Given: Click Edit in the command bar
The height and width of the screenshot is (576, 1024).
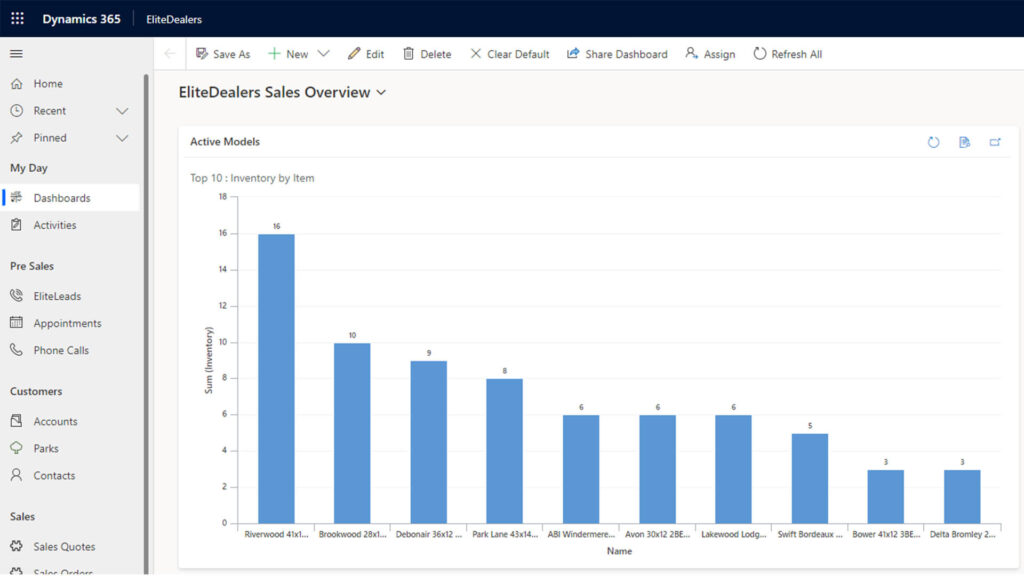Looking at the screenshot, I should pos(366,54).
